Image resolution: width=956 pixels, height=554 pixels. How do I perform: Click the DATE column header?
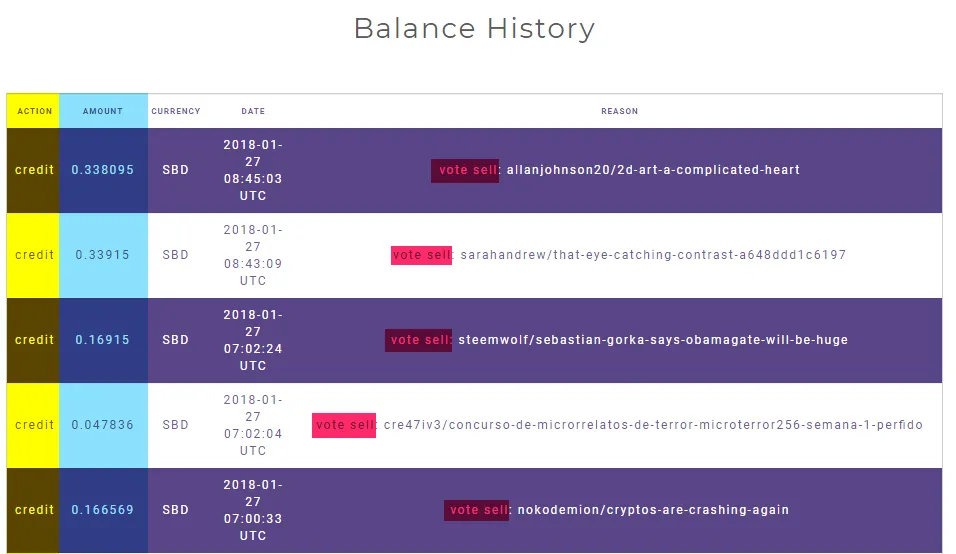pyautogui.click(x=253, y=111)
